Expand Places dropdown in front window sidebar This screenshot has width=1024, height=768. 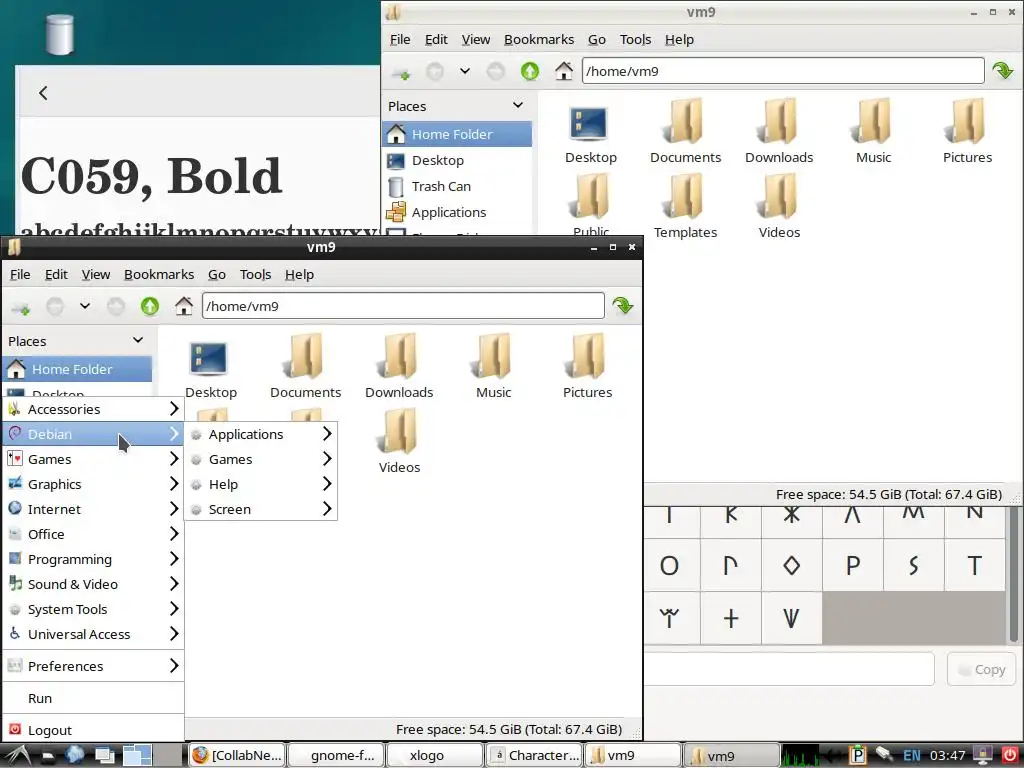click(x=138, y=340)
